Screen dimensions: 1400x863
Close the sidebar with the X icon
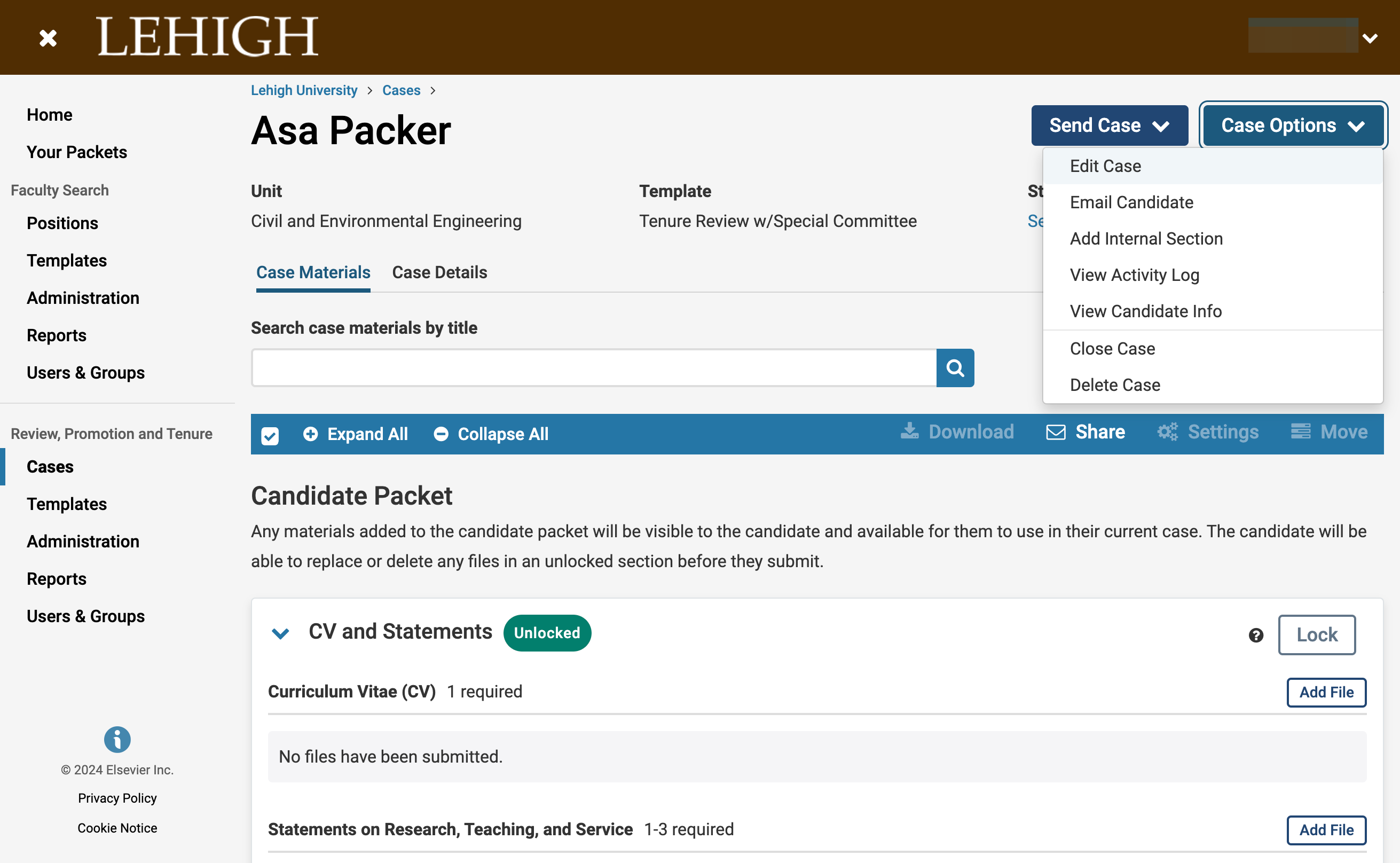click(x=48, y=38)
